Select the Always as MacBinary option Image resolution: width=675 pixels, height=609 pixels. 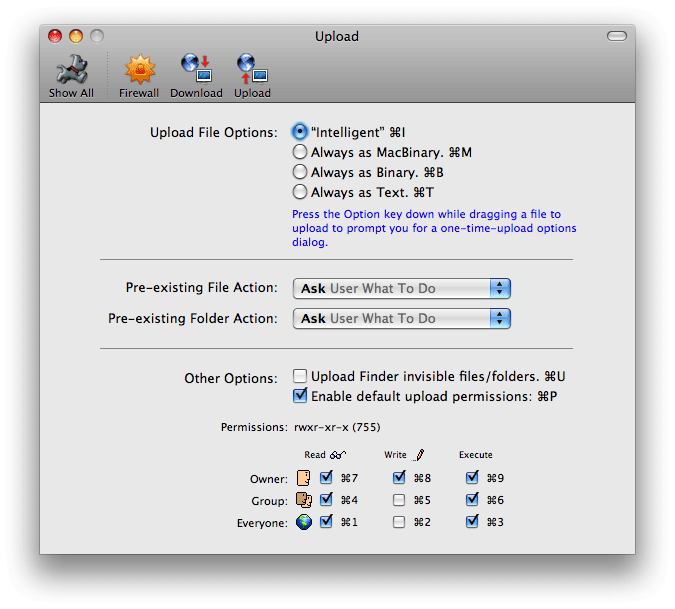click(x=300, y=152)
